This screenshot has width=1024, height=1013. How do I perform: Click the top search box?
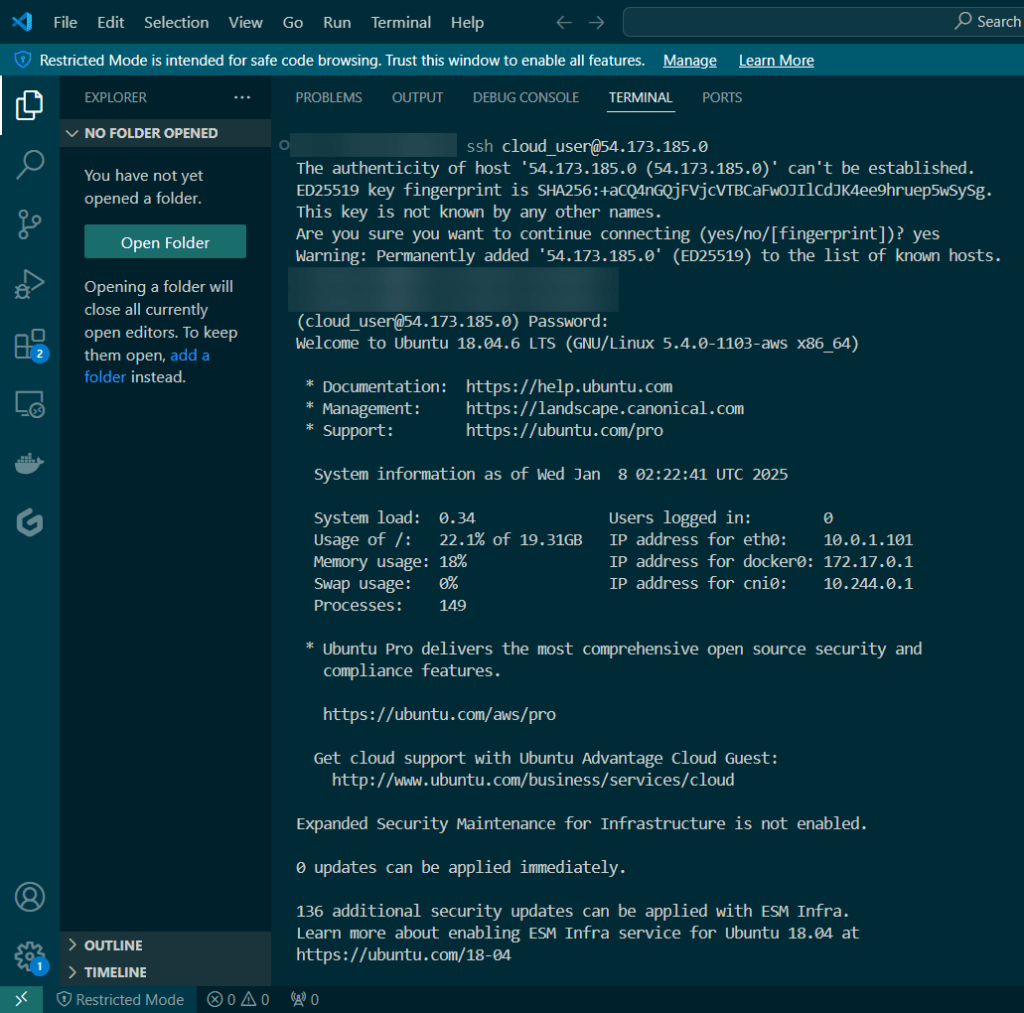pyautogui.click(x=820, y=22)
